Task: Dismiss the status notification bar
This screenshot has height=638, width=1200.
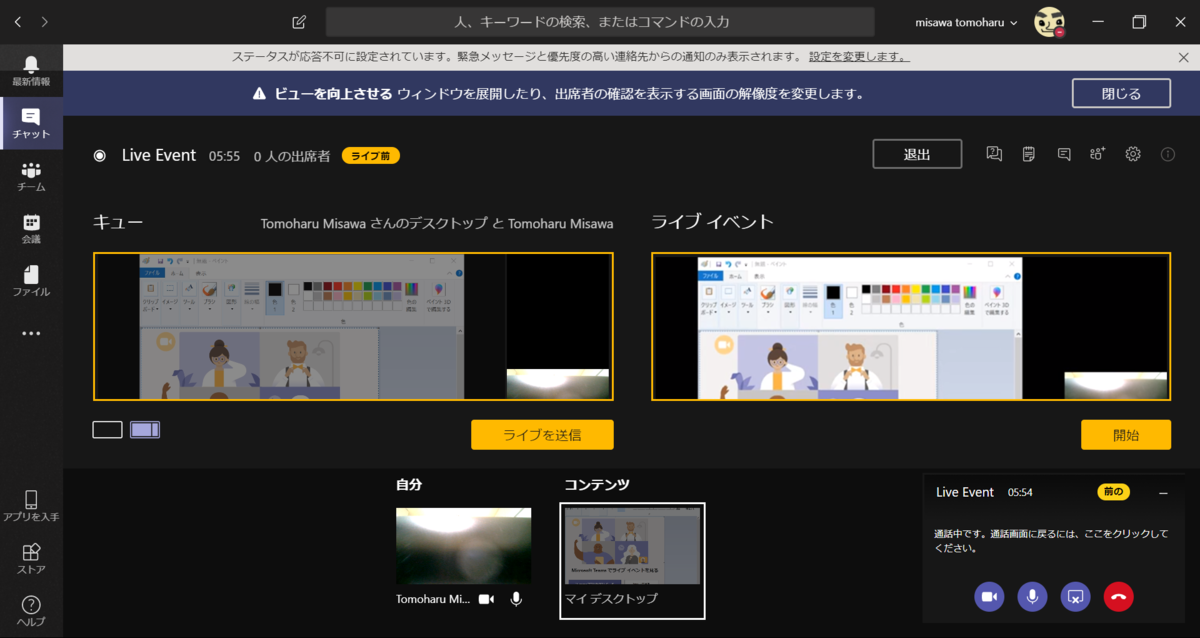Action: (1184, 58)
